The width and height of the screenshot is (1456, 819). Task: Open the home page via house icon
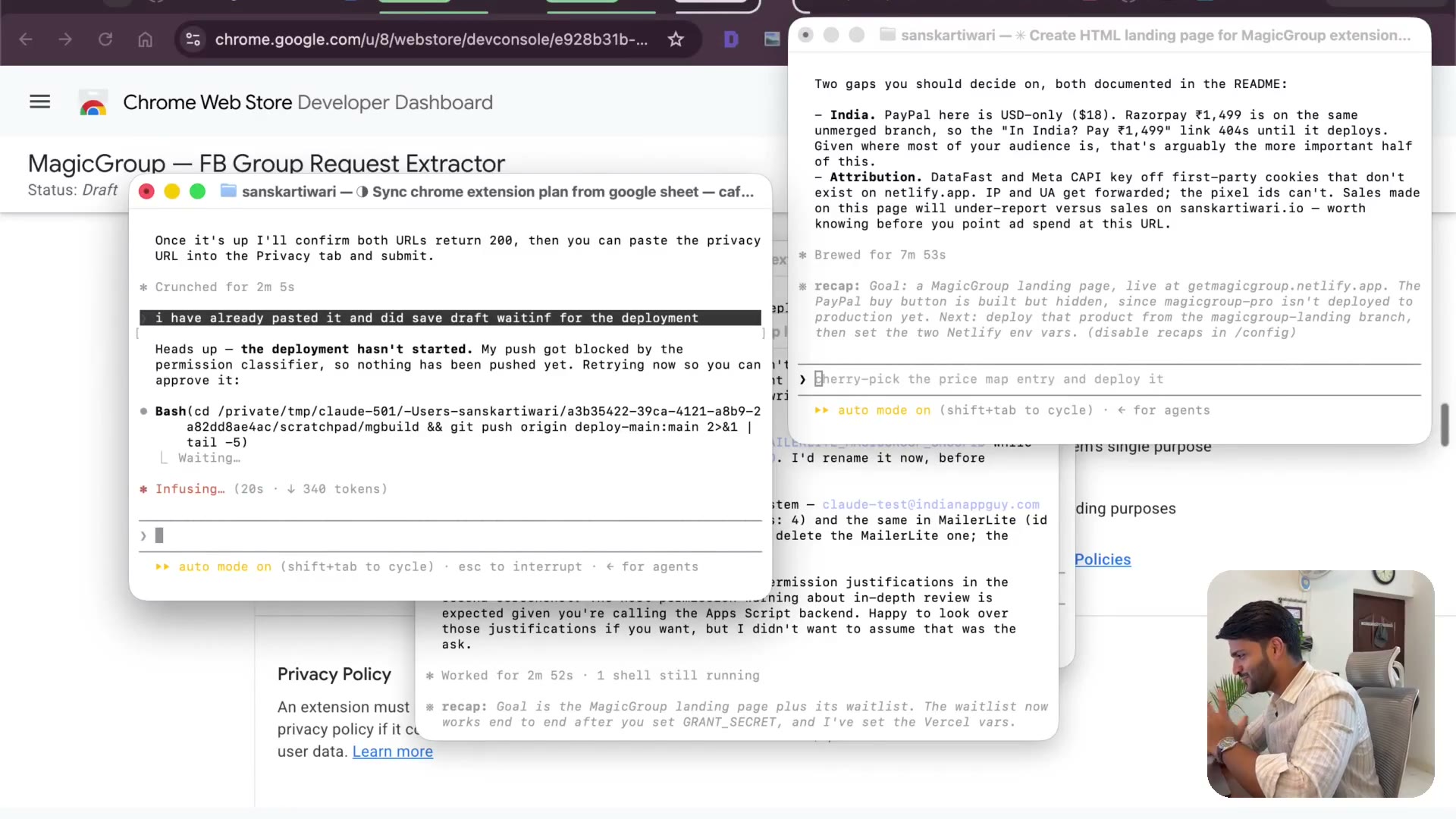pos(145,39)
